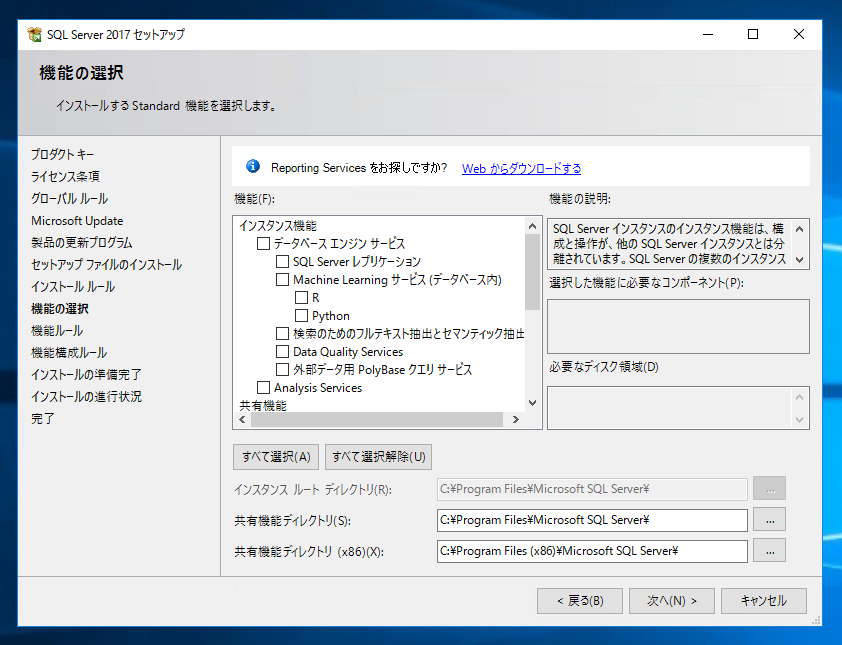Viewport: 842px width, 645px height.
Task: Select the インスタンス機能 tree heading
Action: [278, 226]
